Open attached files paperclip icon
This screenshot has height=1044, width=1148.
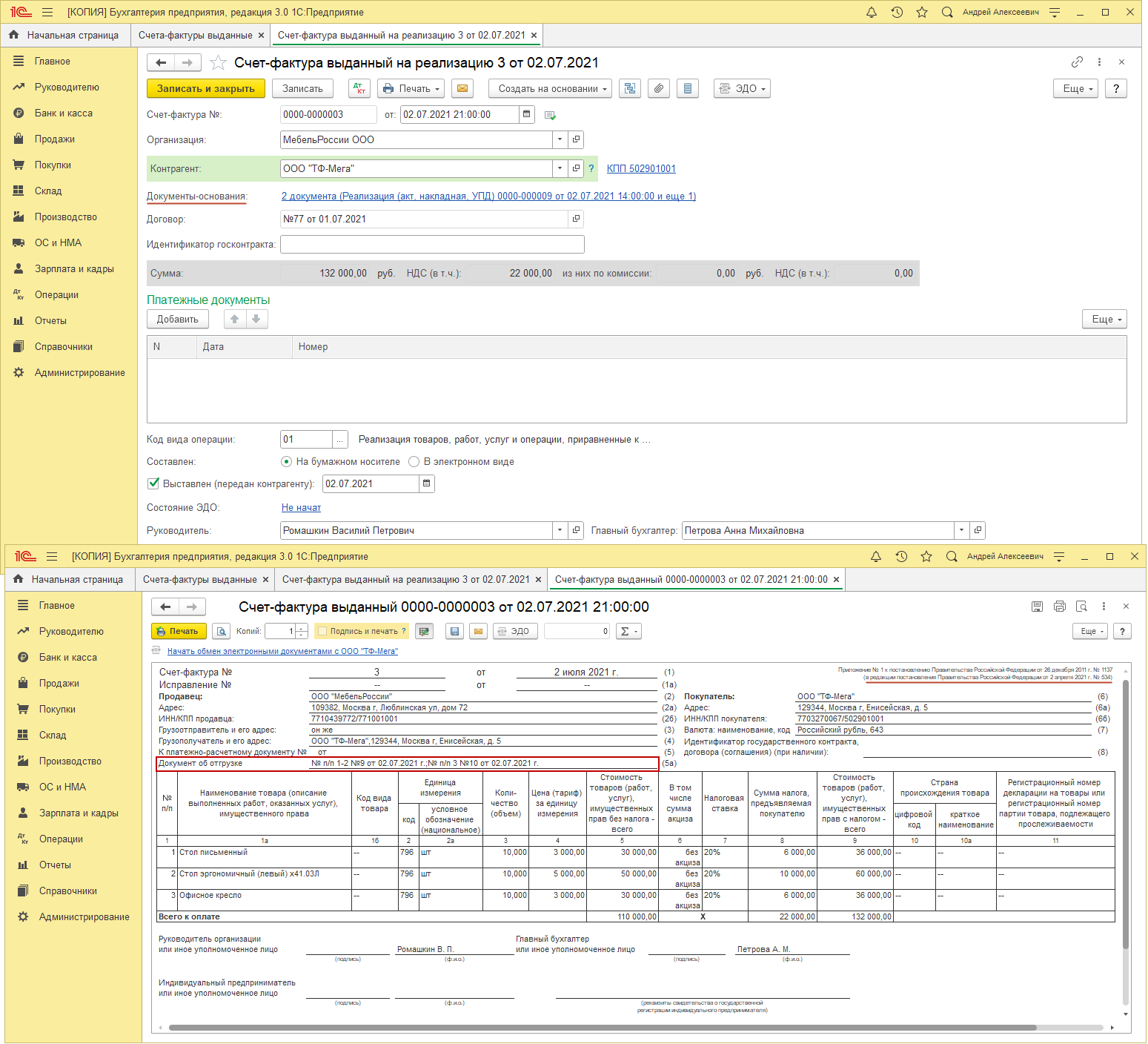[658, 88]
